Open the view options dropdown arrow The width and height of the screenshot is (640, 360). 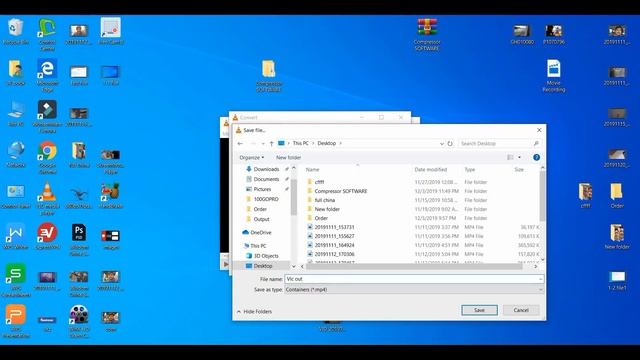[520, 158]
